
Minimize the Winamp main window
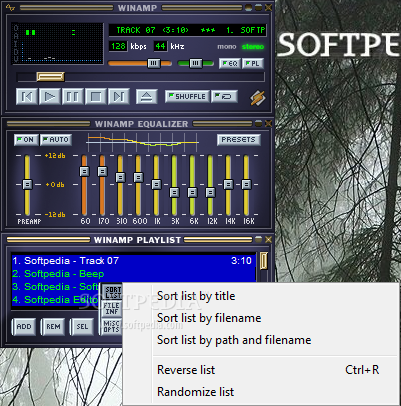[x=248, y=7]
